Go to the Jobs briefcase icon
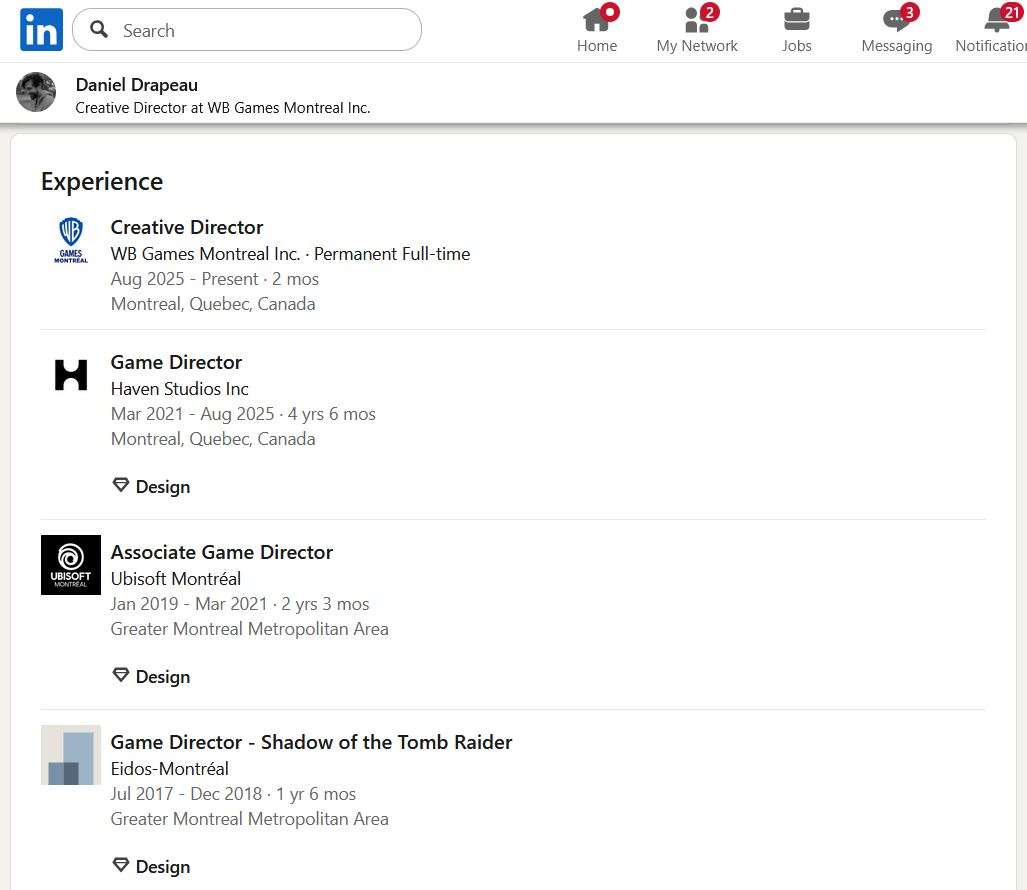The image size is (1027, 890). pyautogui.click(x=796, y=20)
